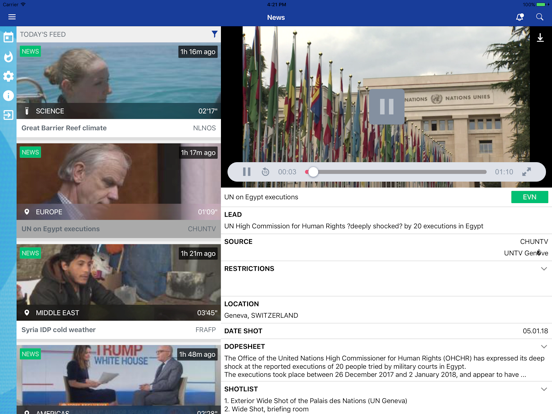The height and width of the screenshot is (414, 552).
Task: Open the Trump White House interview thumbnail
Action: [119, 380]
